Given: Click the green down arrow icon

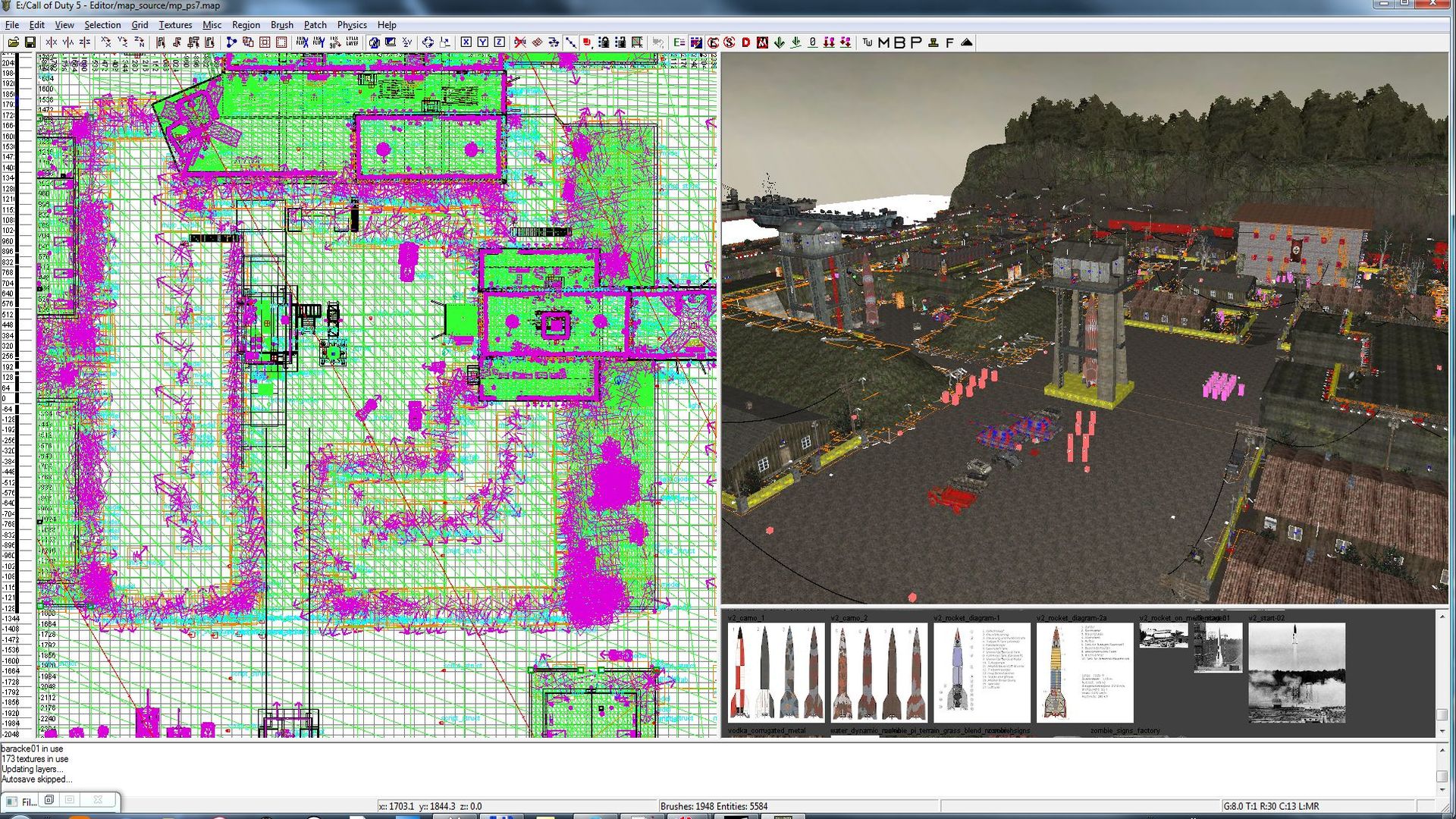Looking at the screenshot, I should tap(779, 42).
